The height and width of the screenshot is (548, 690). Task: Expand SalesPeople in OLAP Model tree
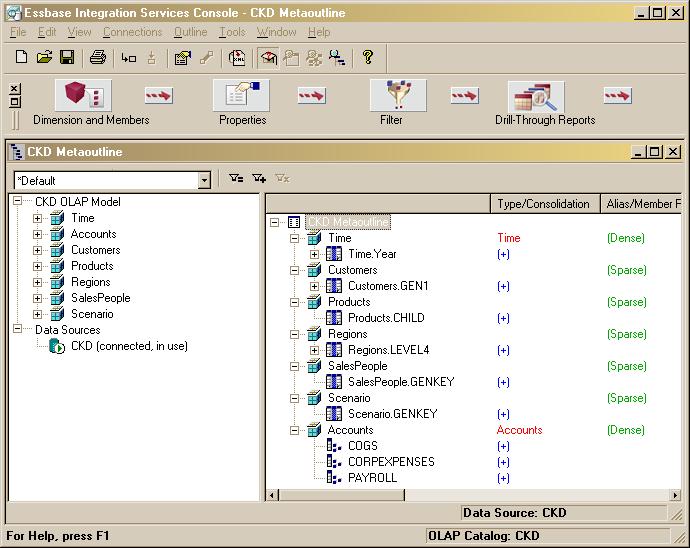click(x=37, y=298)
